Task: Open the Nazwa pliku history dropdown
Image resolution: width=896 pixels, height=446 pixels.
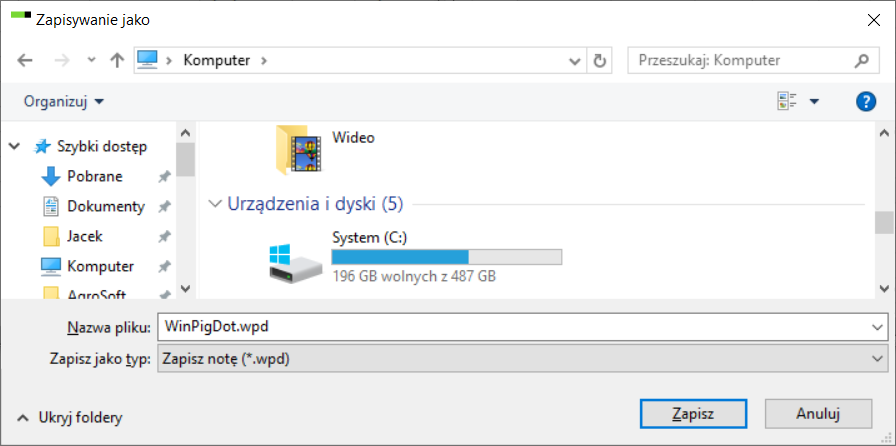Action: [x=877, y=327]
